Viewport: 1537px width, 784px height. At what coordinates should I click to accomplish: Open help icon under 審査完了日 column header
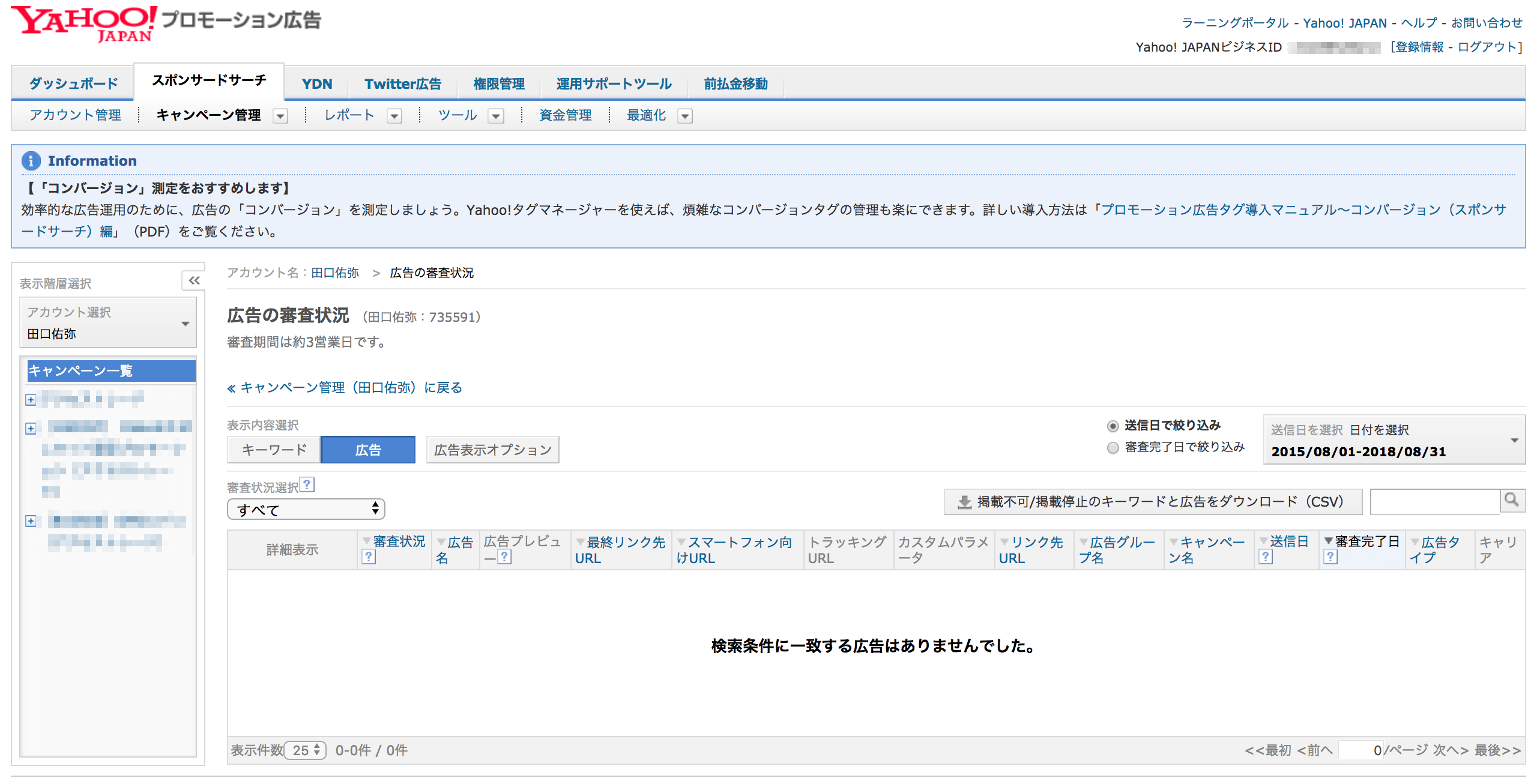pyautogui.click(x=1330, y=557)
